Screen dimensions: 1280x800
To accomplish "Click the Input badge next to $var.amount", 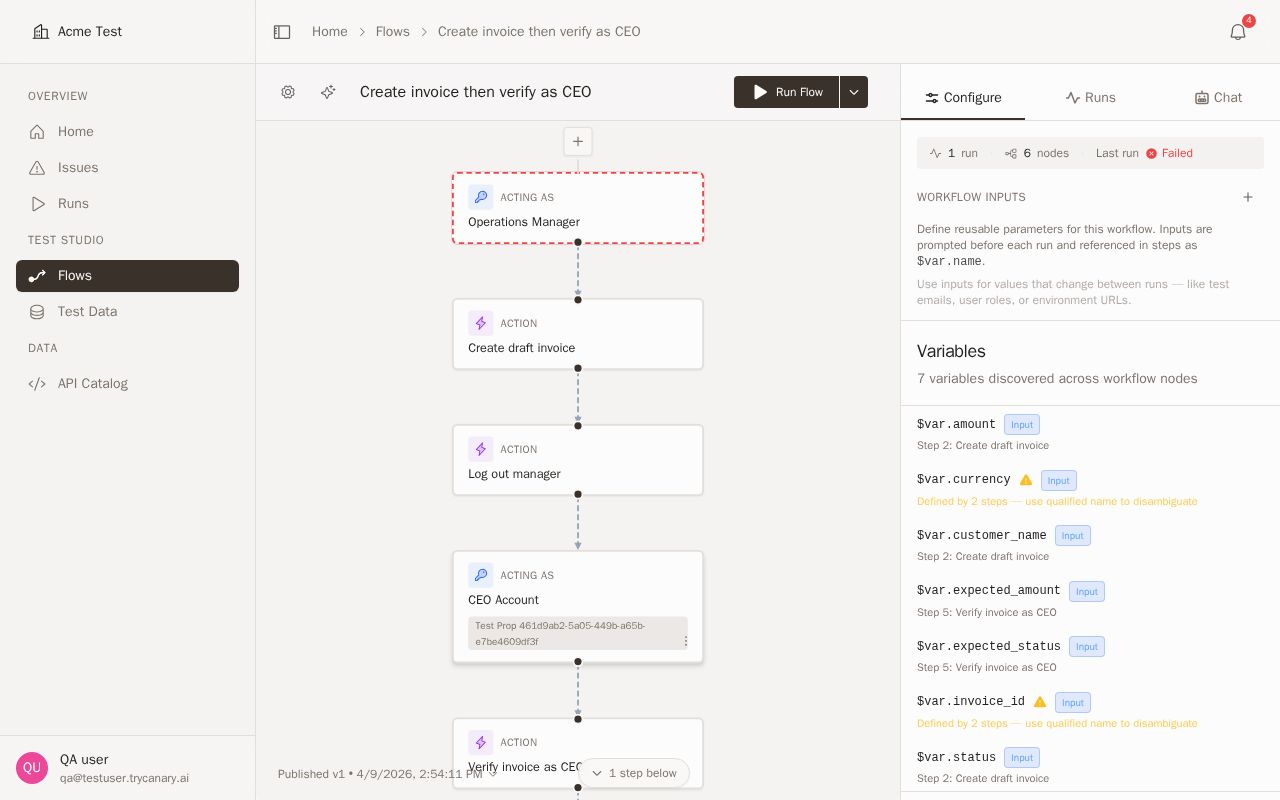I will 1022,425.
